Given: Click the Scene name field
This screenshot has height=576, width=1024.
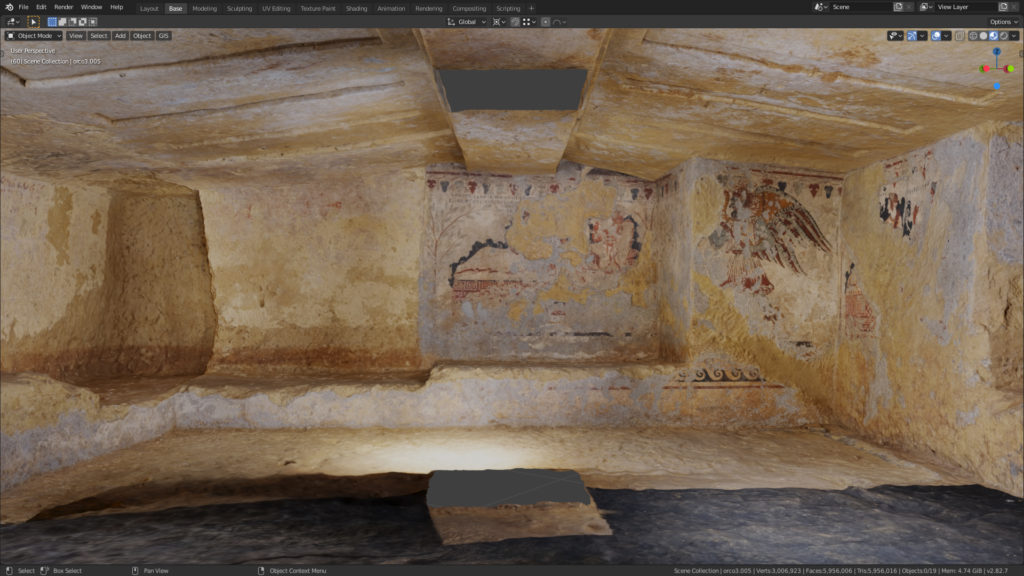Looking at the screenshot, I should tap(861, 7).
